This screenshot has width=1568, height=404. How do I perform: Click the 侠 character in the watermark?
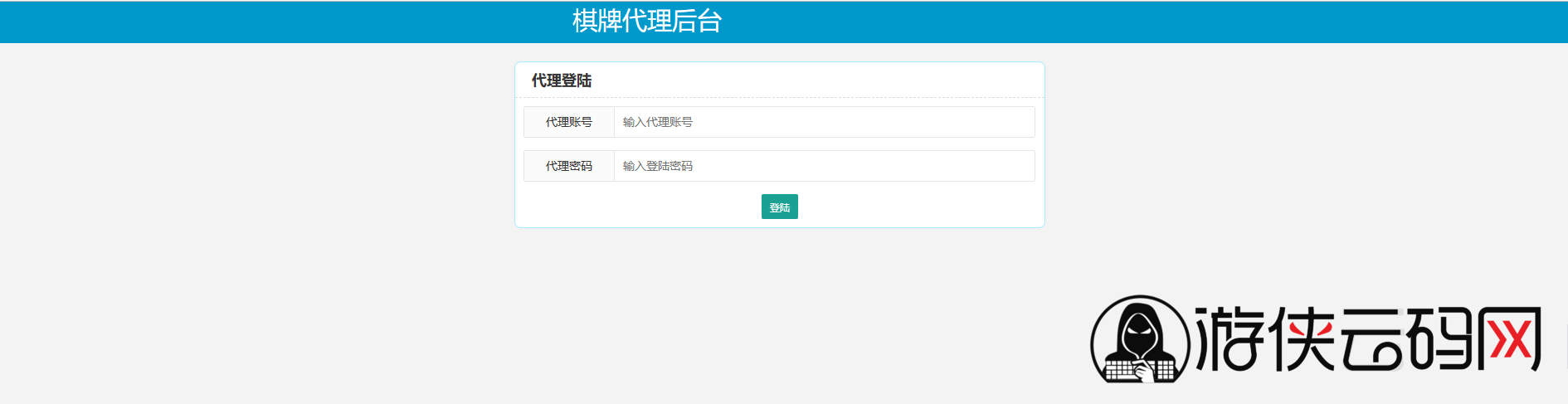point(1303,338)
